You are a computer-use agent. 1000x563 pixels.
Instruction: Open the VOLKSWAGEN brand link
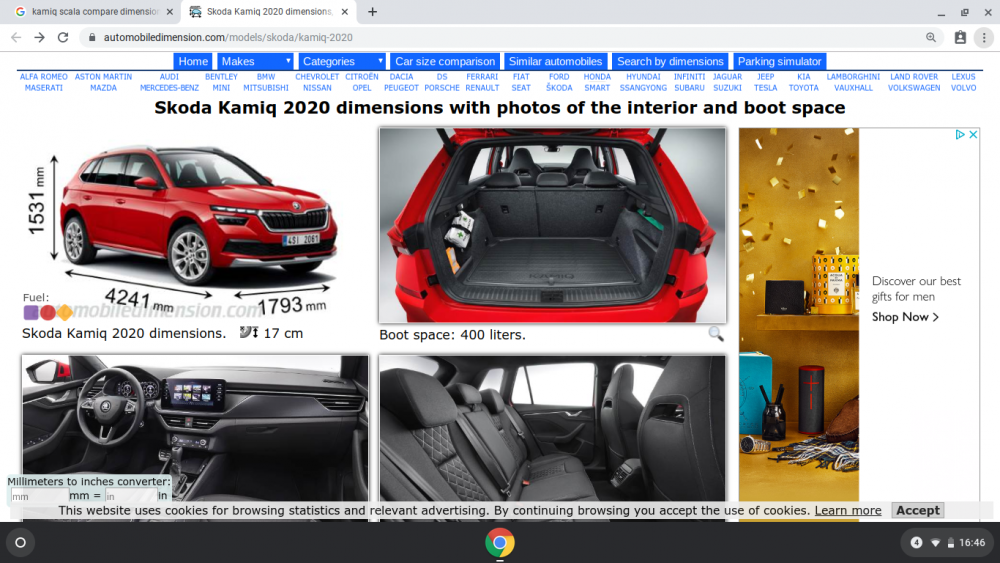click(x=914, y=88)
